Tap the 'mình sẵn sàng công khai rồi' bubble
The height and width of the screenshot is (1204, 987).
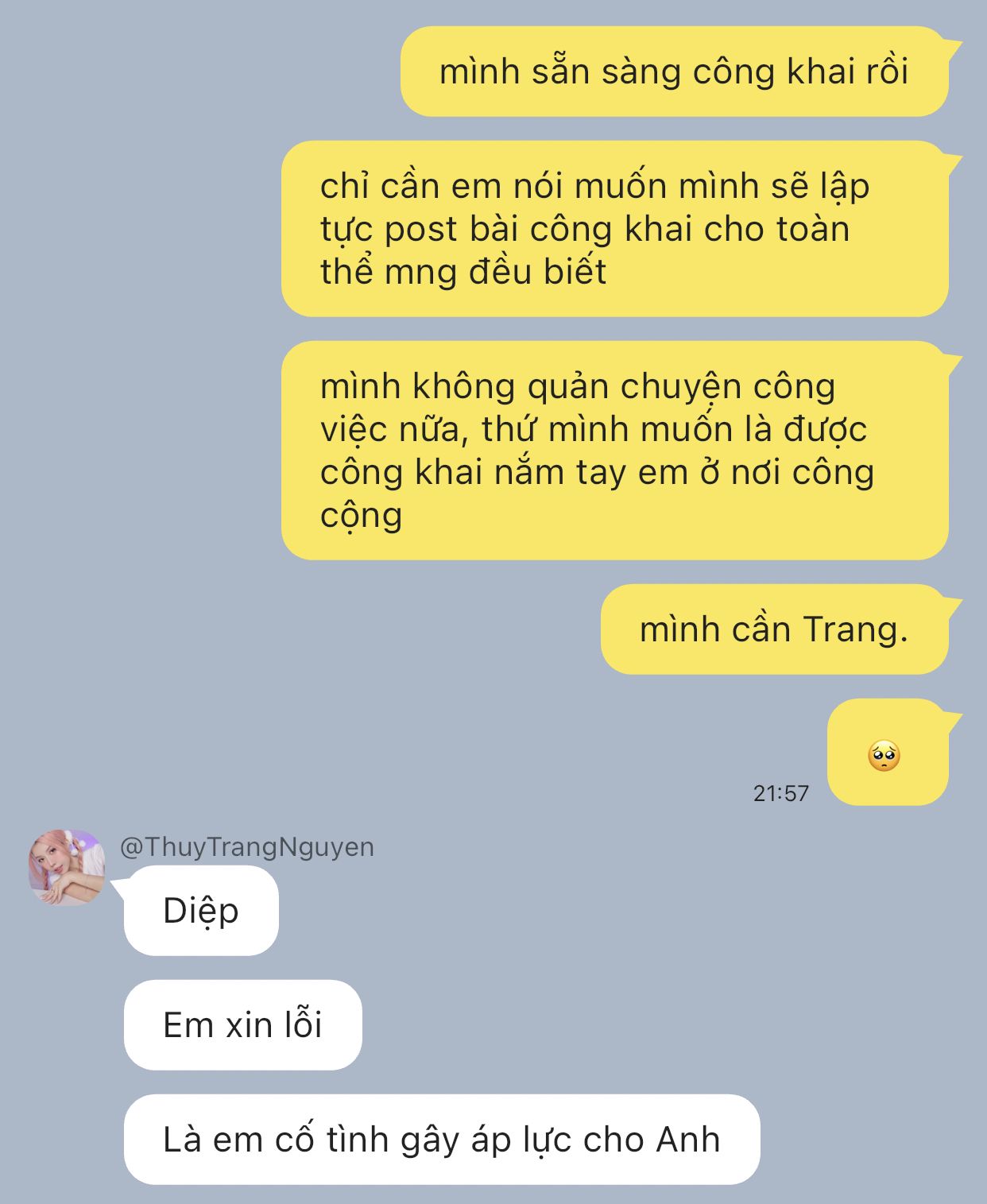675,72
